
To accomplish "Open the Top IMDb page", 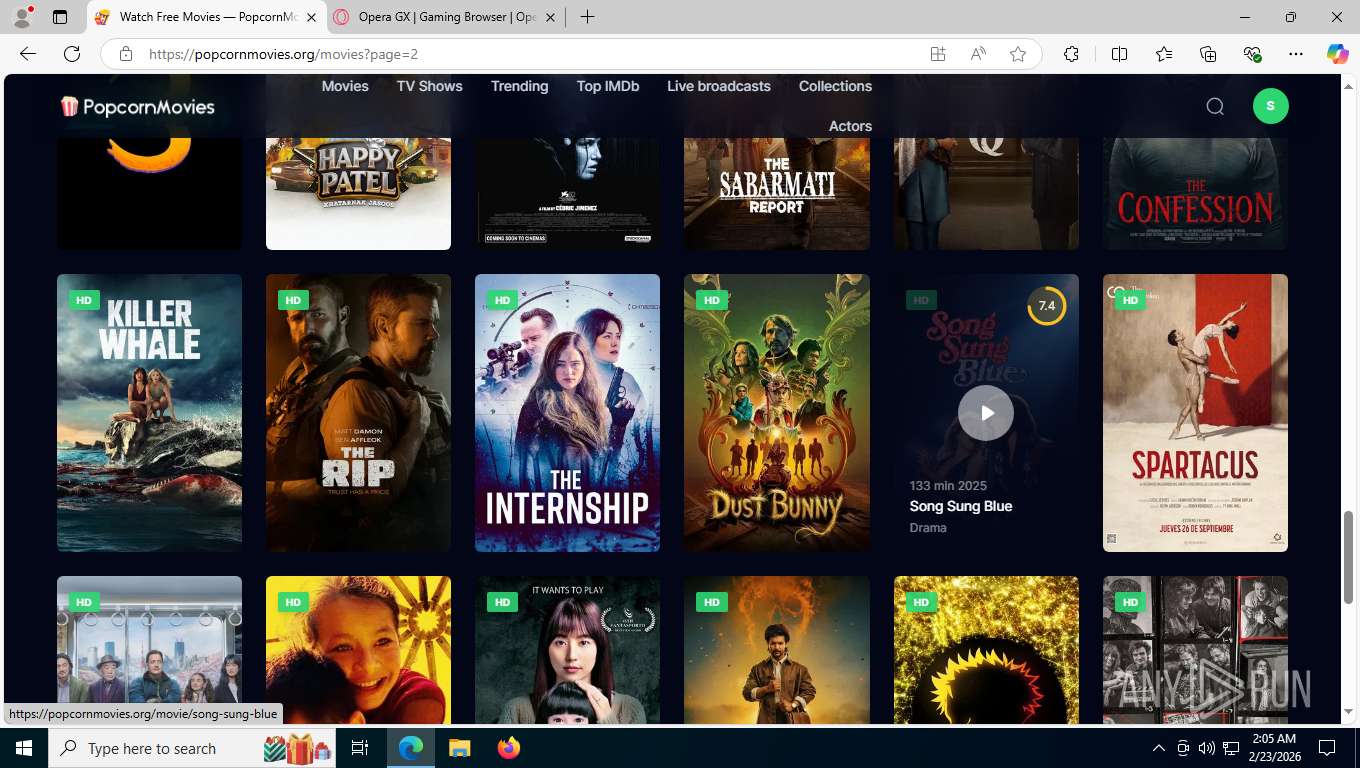I will [608, 86].
